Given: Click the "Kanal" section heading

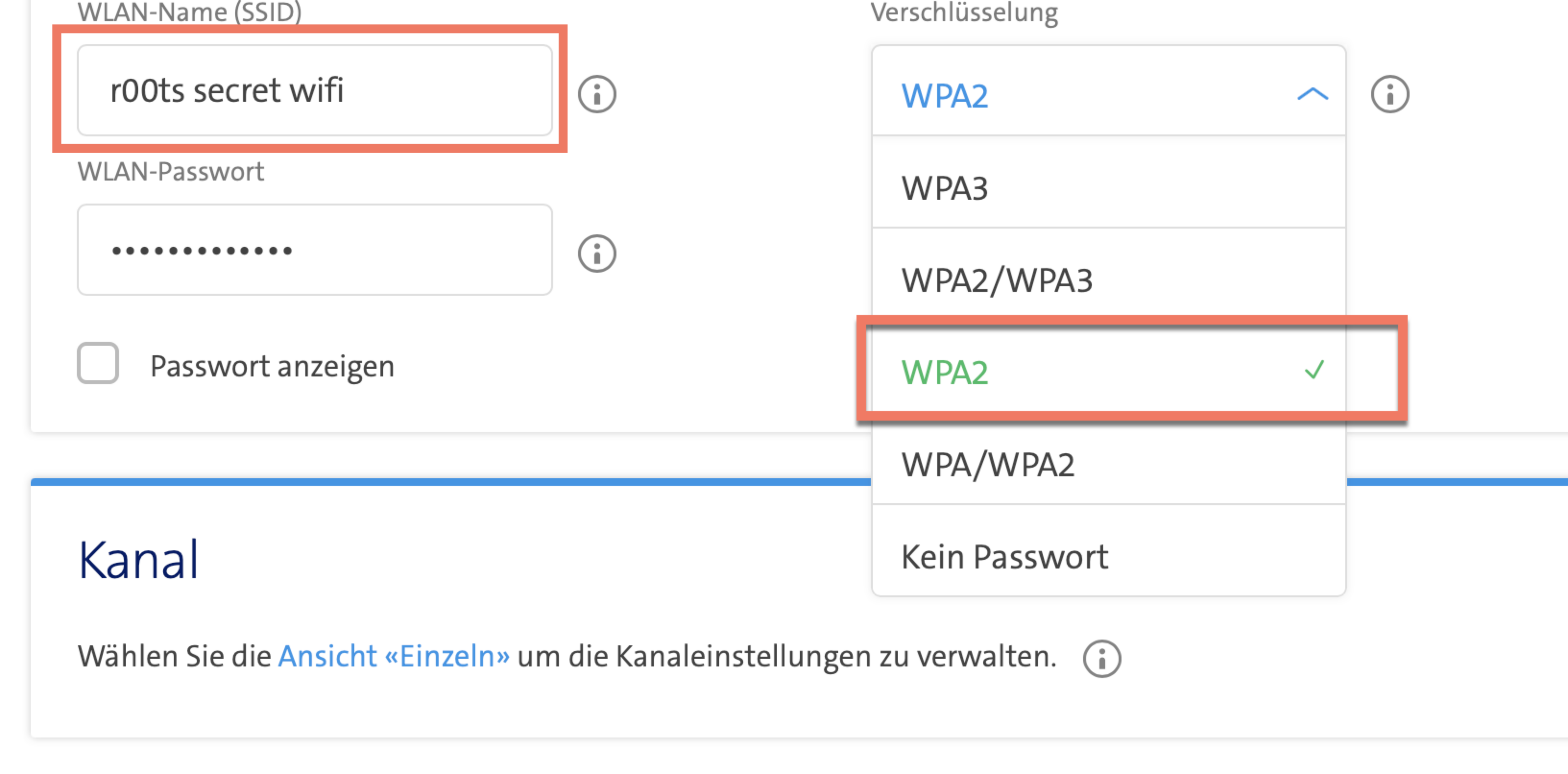Looking at the screenshot, I should [138, 559].
